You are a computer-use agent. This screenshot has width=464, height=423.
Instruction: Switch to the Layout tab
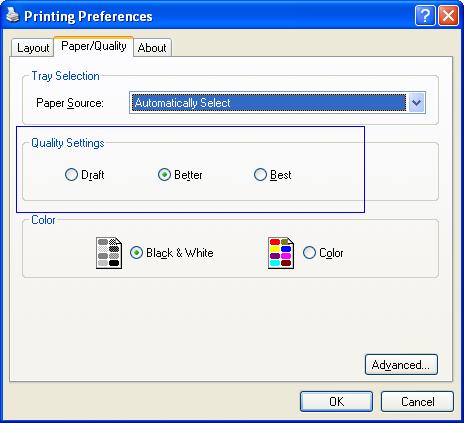33,48
